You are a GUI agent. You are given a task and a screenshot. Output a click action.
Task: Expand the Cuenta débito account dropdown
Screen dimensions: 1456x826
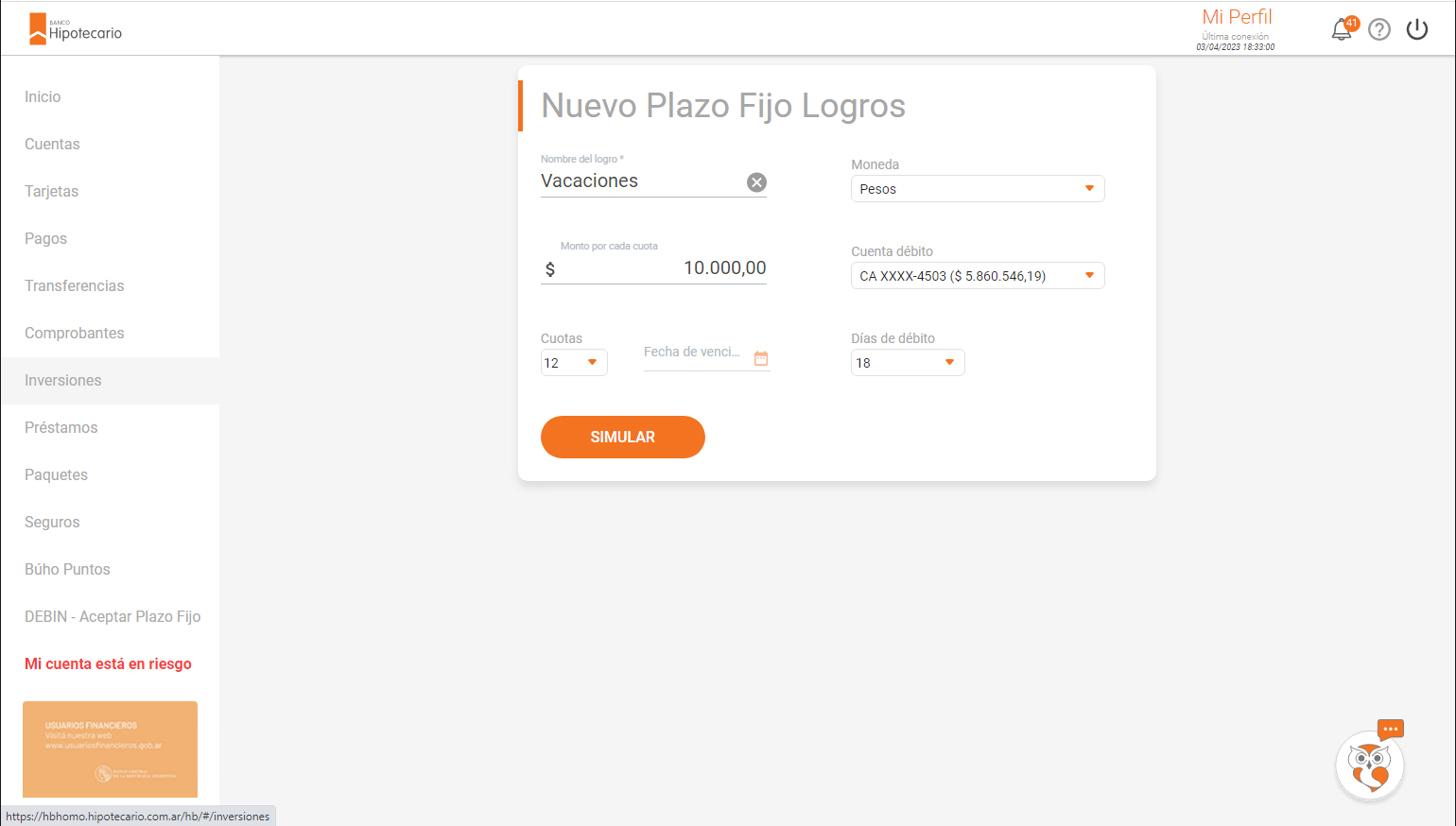978,276
